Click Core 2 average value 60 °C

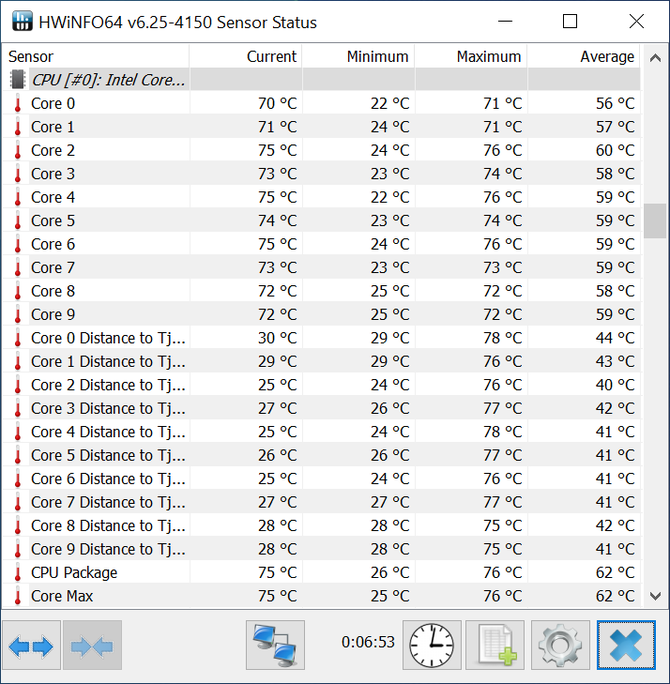pos(615,150)
